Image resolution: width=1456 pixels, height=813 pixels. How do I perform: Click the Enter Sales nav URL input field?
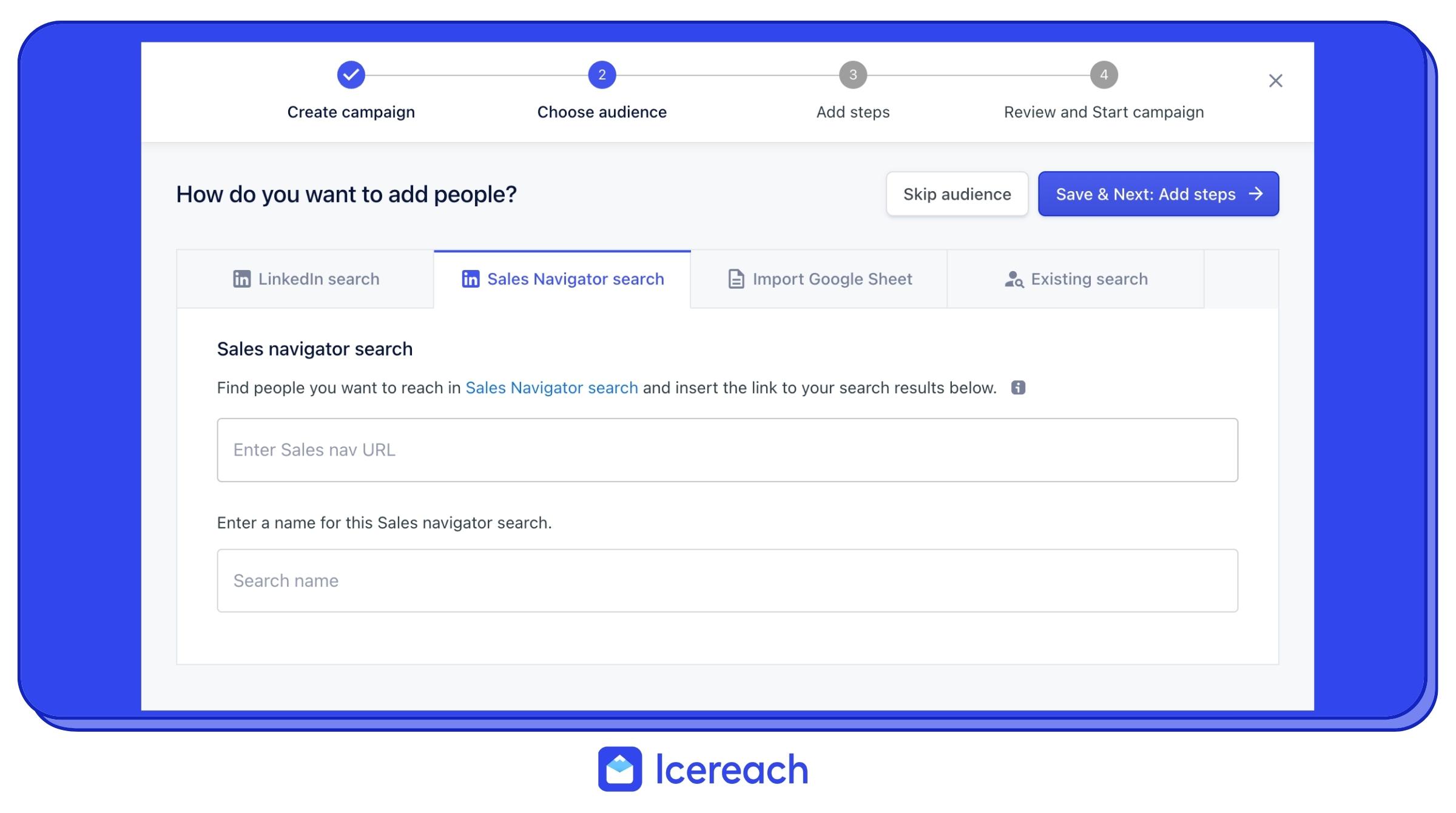coord(727,449)
